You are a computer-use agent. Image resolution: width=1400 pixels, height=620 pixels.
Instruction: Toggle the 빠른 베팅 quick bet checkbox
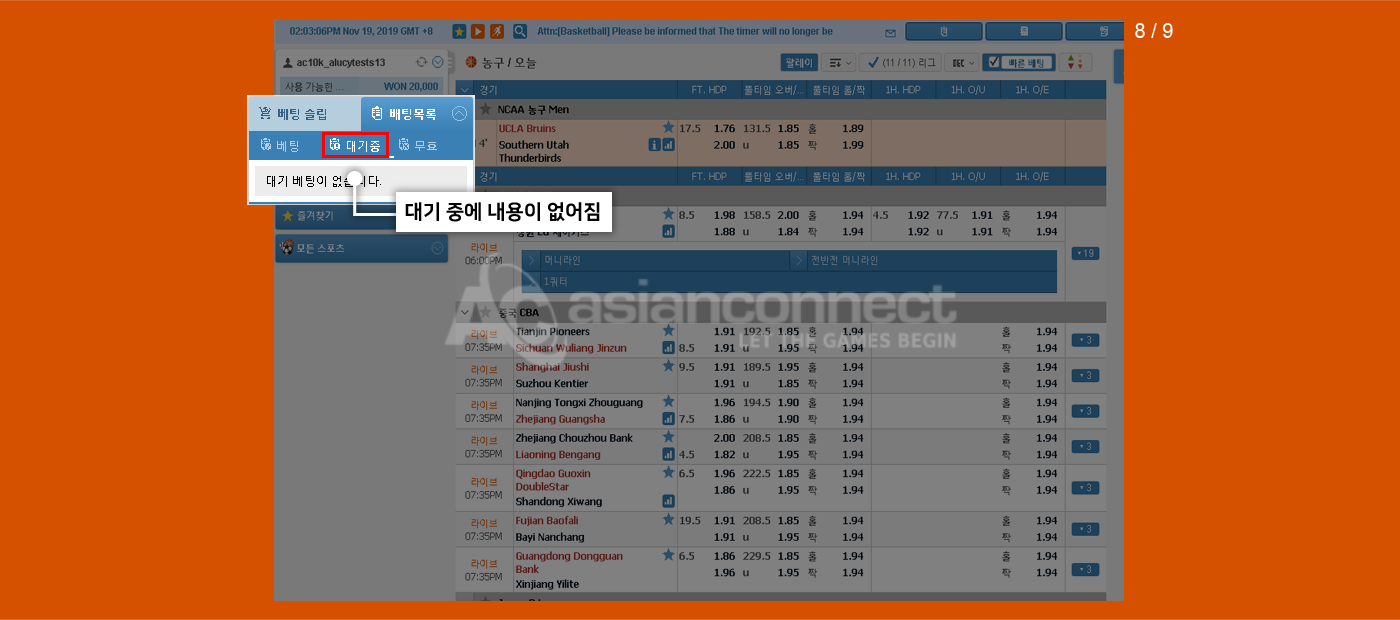point(993,62)
